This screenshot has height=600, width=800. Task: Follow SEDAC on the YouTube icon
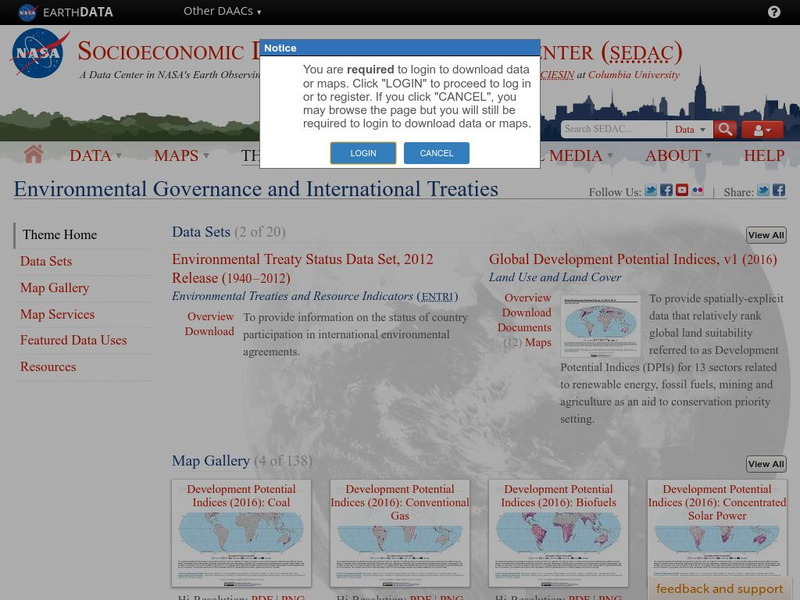(681, 190)
